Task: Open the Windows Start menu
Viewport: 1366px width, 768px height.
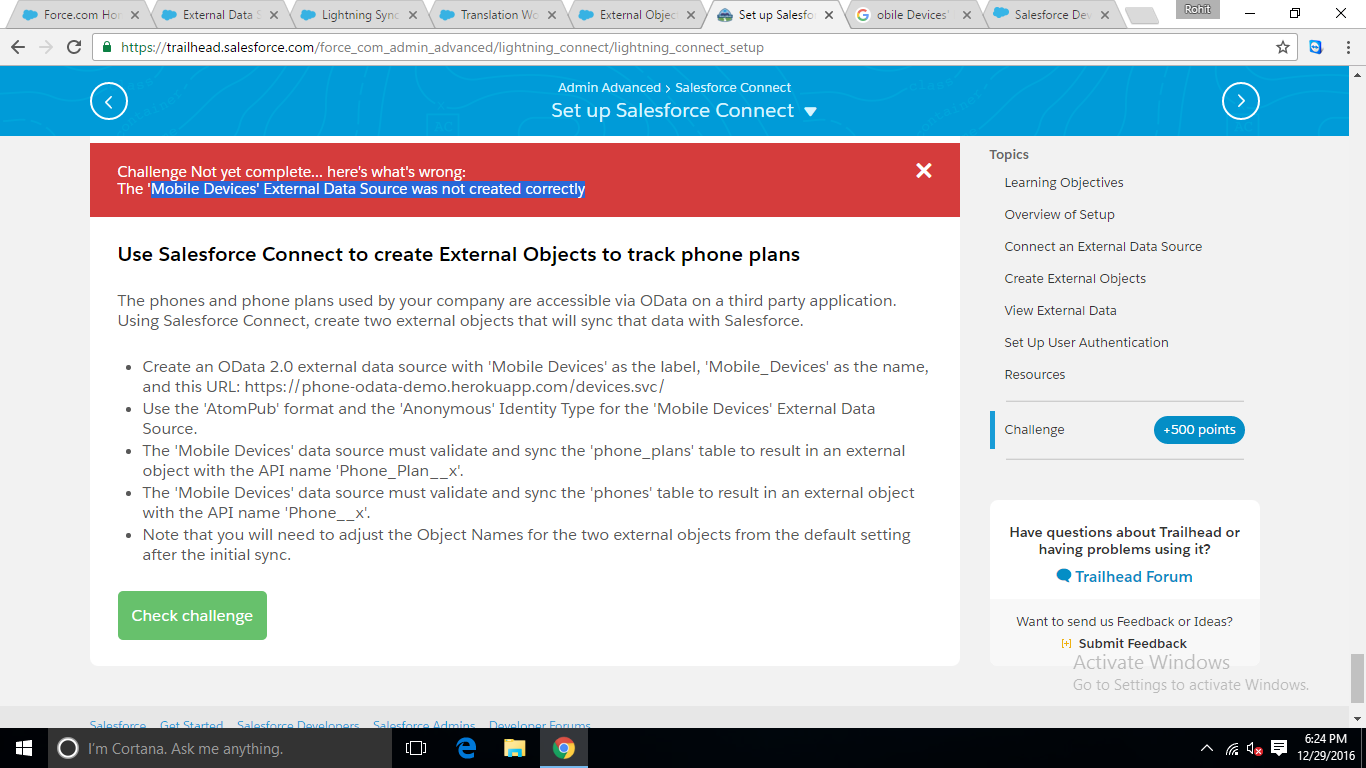Action: [x=24, y=748]
